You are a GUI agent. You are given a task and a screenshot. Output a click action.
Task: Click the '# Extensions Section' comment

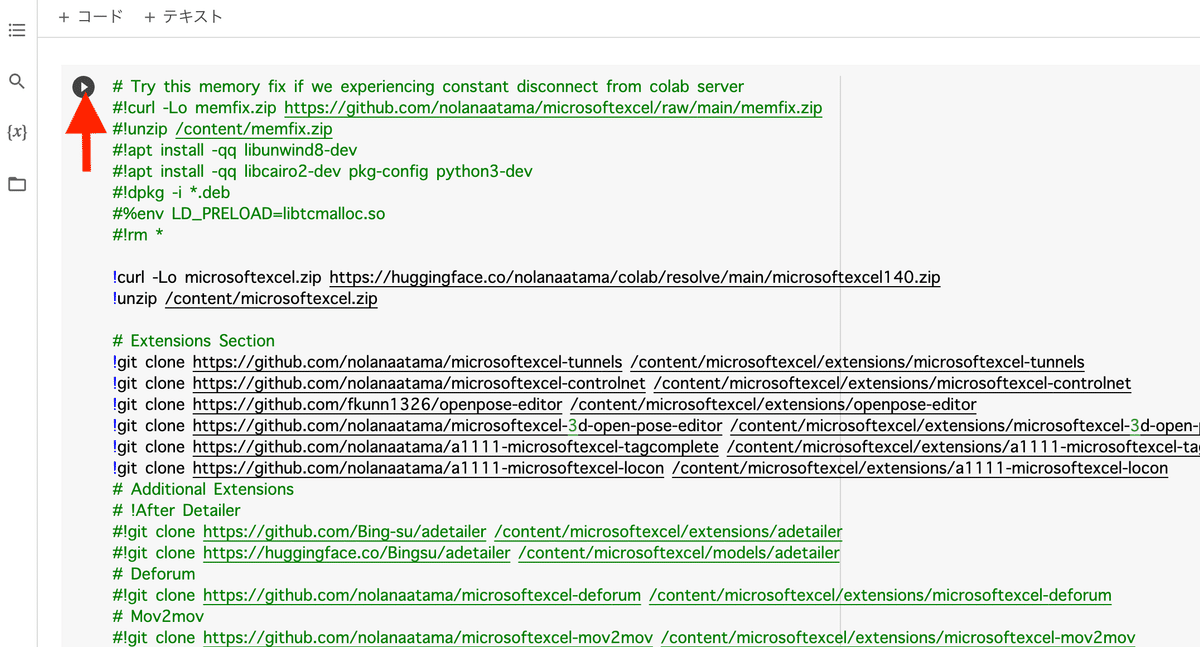coord(194,341)
